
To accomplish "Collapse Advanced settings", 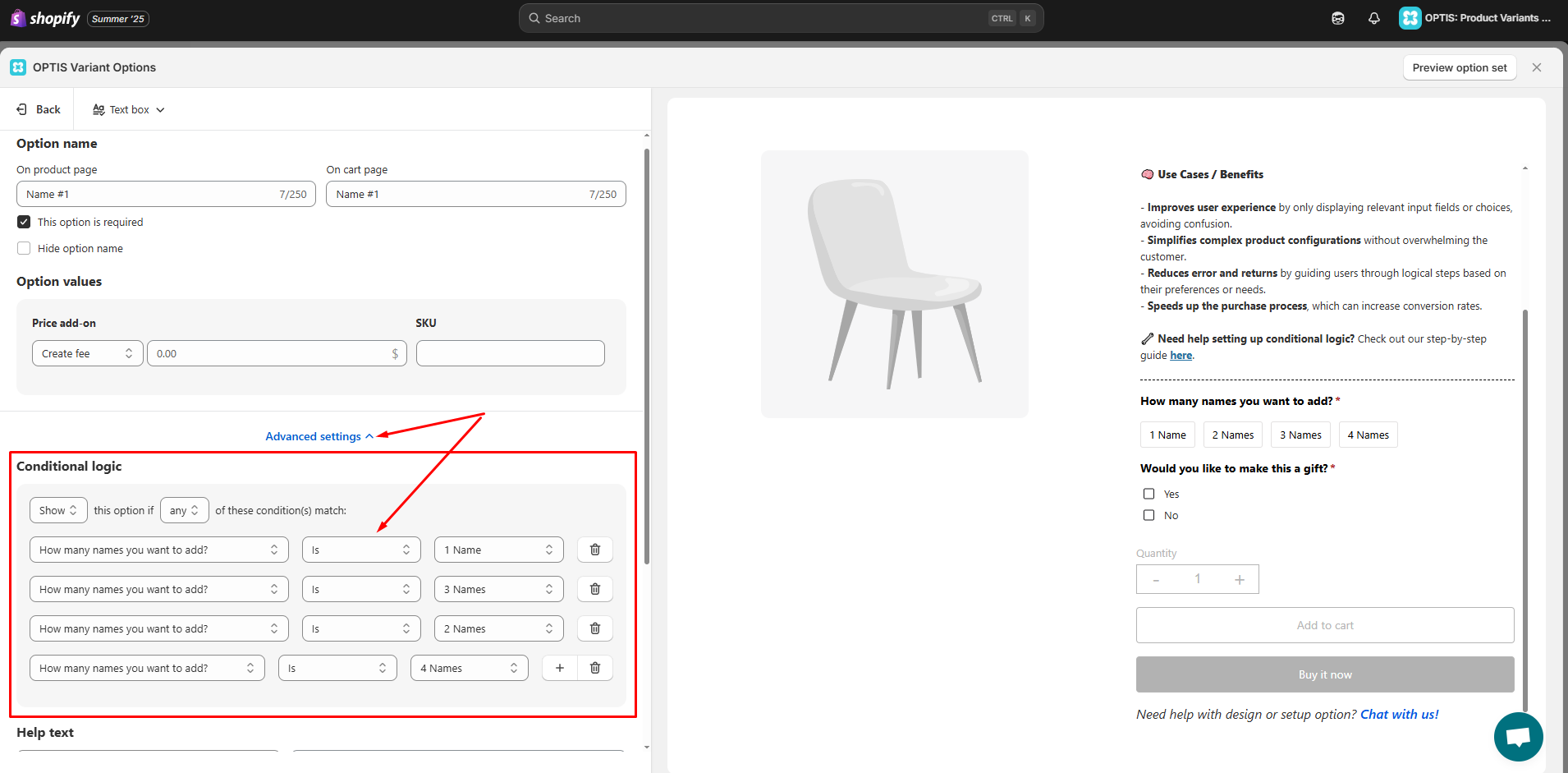I will click(x=319, y=436).
